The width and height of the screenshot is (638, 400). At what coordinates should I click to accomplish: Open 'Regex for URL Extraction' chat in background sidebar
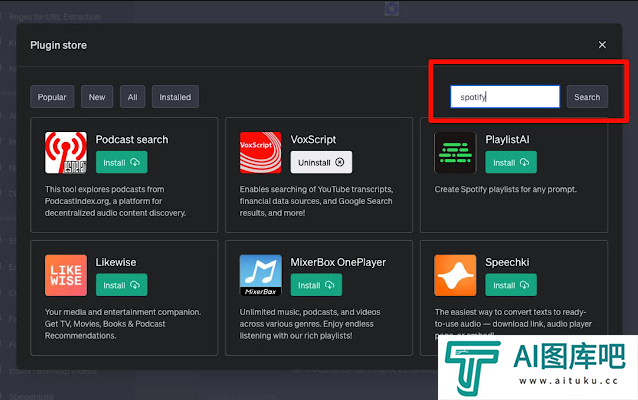coord(55,17)
